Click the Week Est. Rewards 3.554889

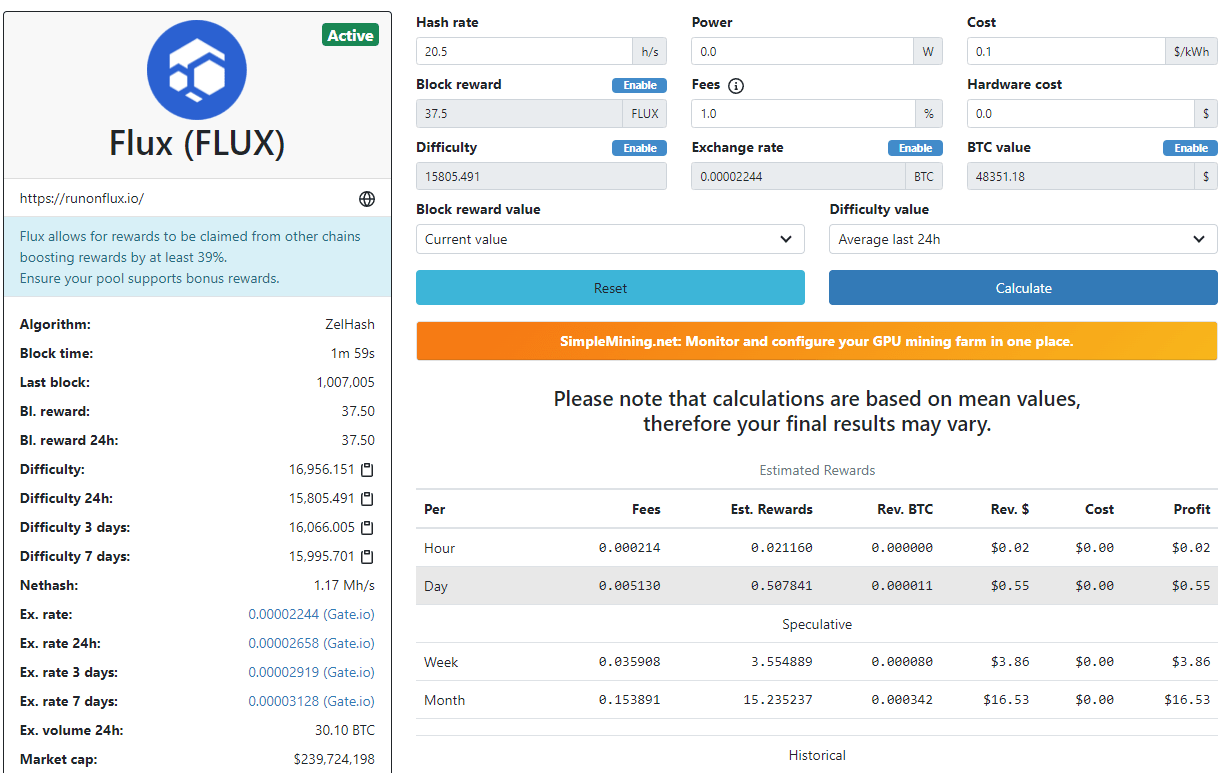(782, 662)
